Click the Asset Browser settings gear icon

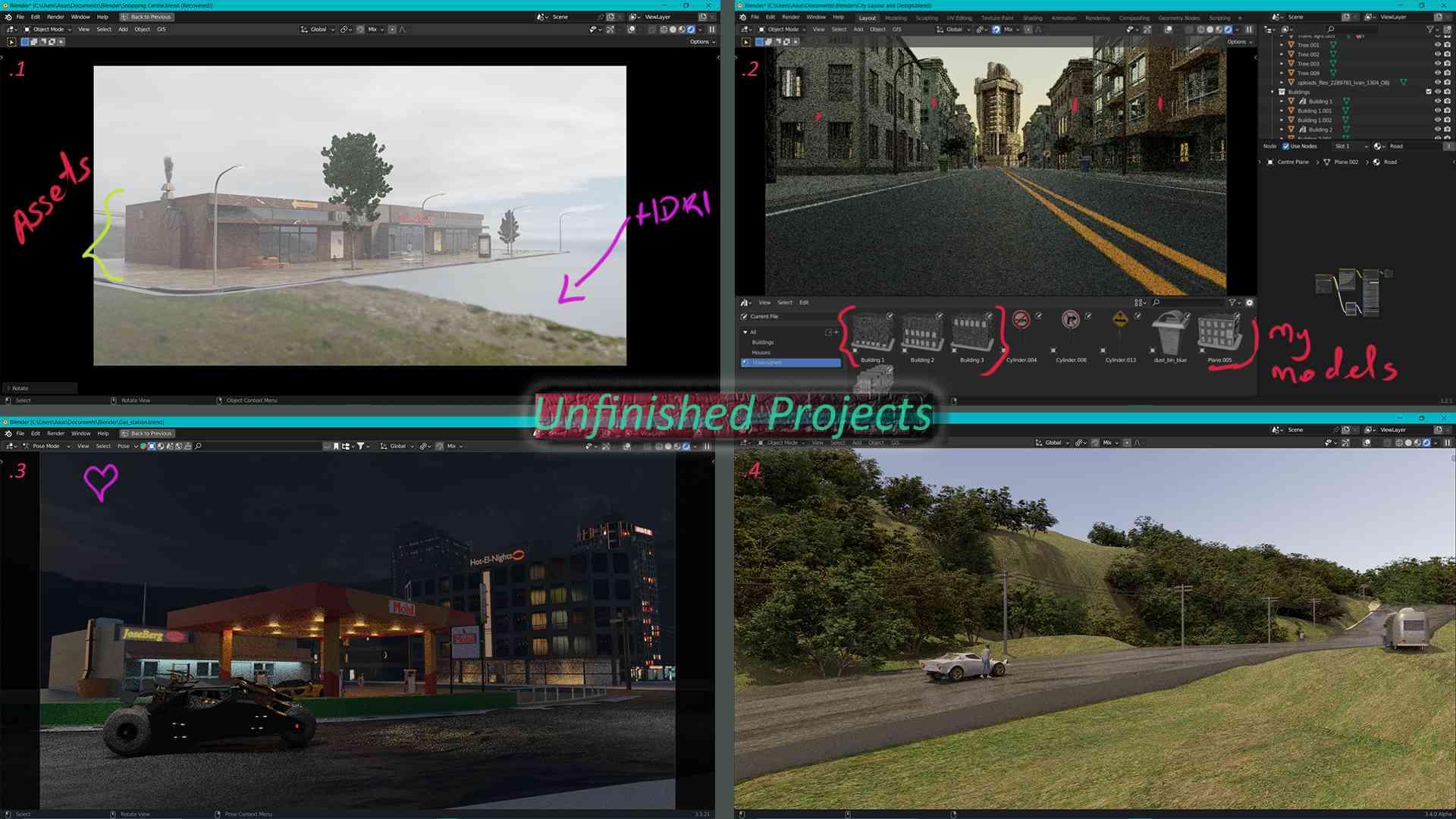pos(1249,302)
